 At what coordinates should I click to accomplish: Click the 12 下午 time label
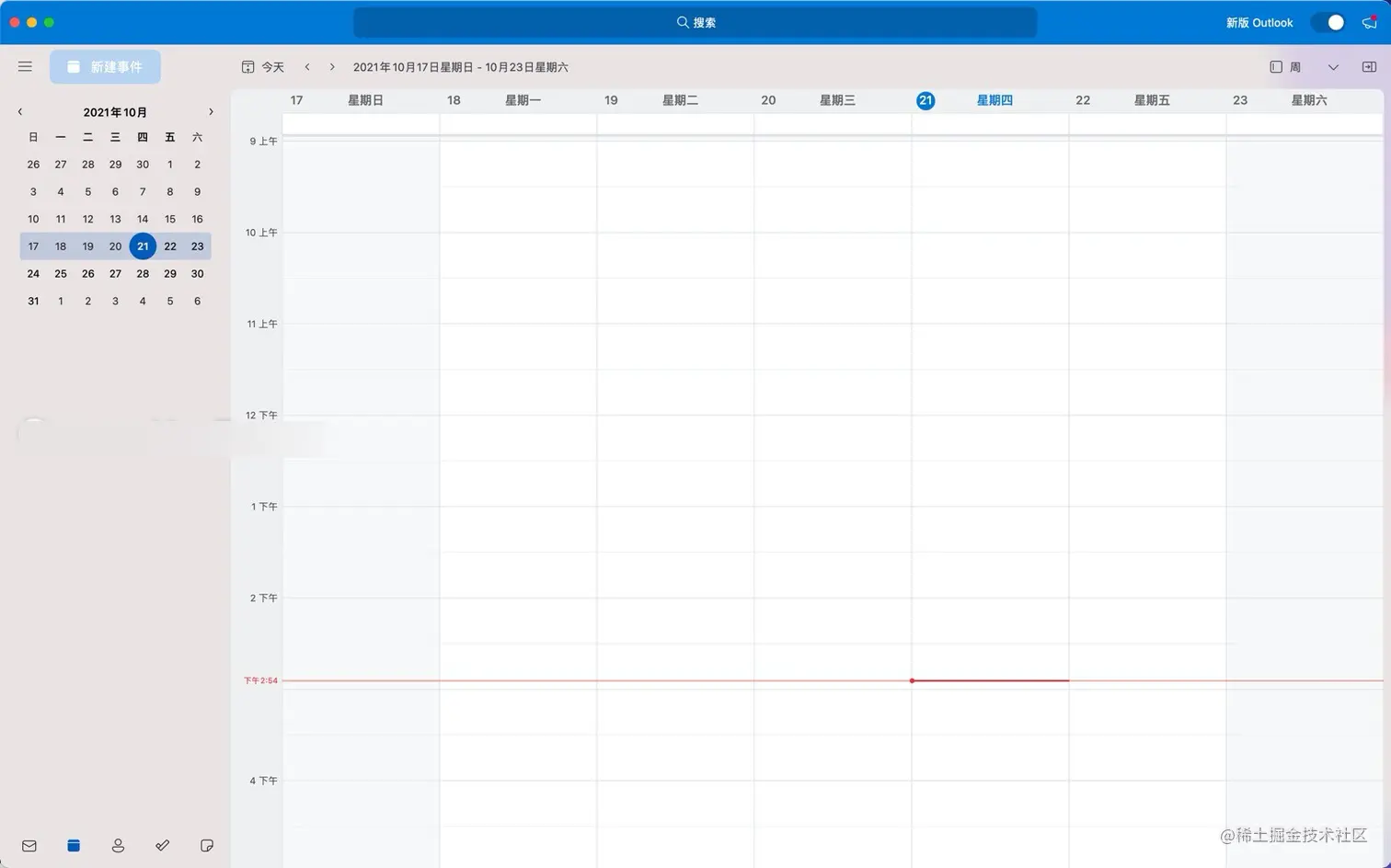coord(261,416)
